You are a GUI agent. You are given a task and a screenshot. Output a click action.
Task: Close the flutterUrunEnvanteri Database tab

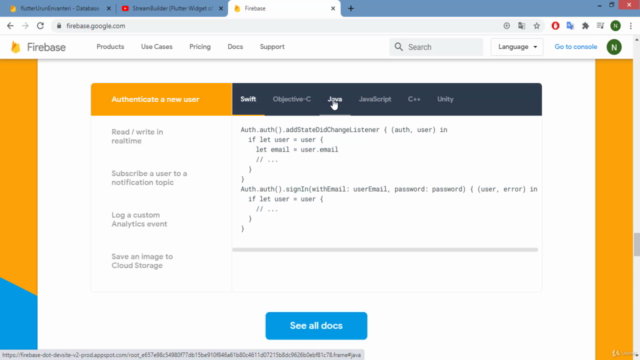[x=109, y=8]
